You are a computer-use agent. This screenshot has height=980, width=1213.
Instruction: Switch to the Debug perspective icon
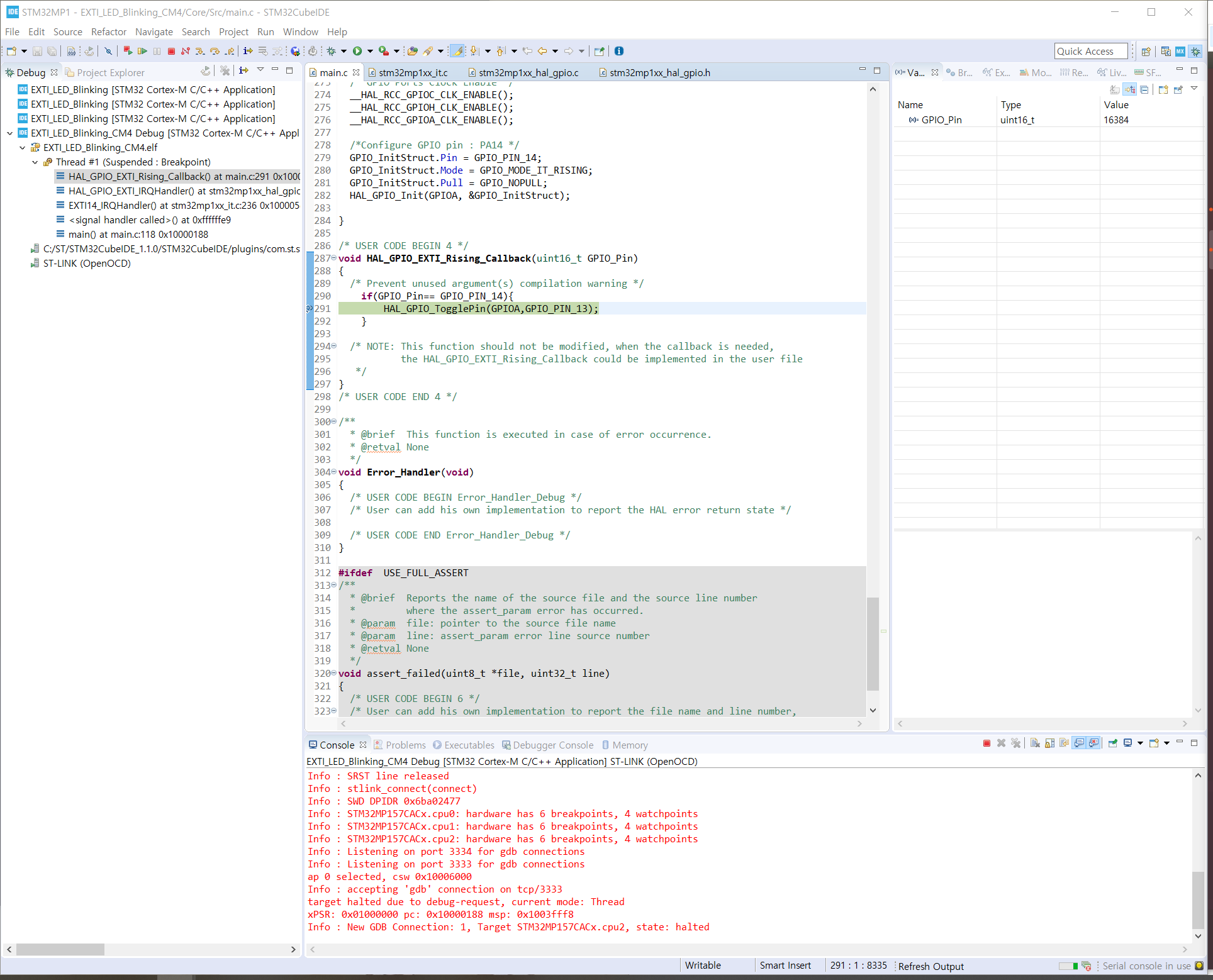coord(1195,52)
